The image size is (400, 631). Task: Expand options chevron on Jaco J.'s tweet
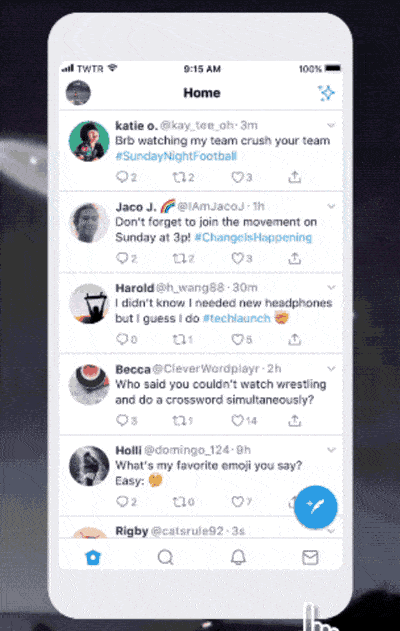tap(331, 206)
